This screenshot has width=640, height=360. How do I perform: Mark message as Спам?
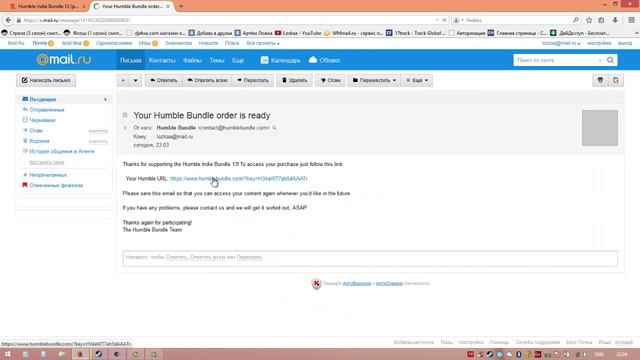tap(330, 80)
